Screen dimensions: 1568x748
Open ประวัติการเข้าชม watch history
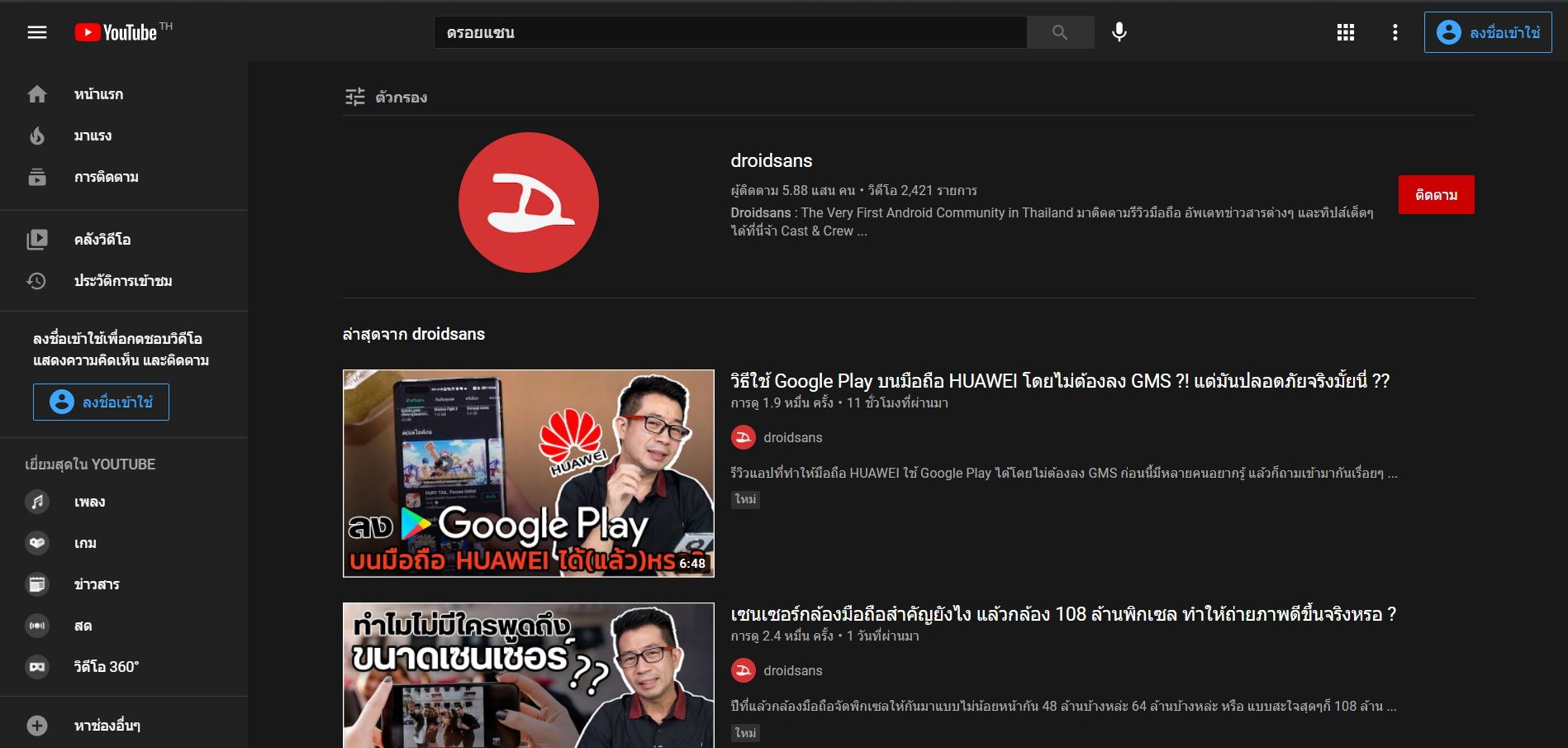pos(122,281)
